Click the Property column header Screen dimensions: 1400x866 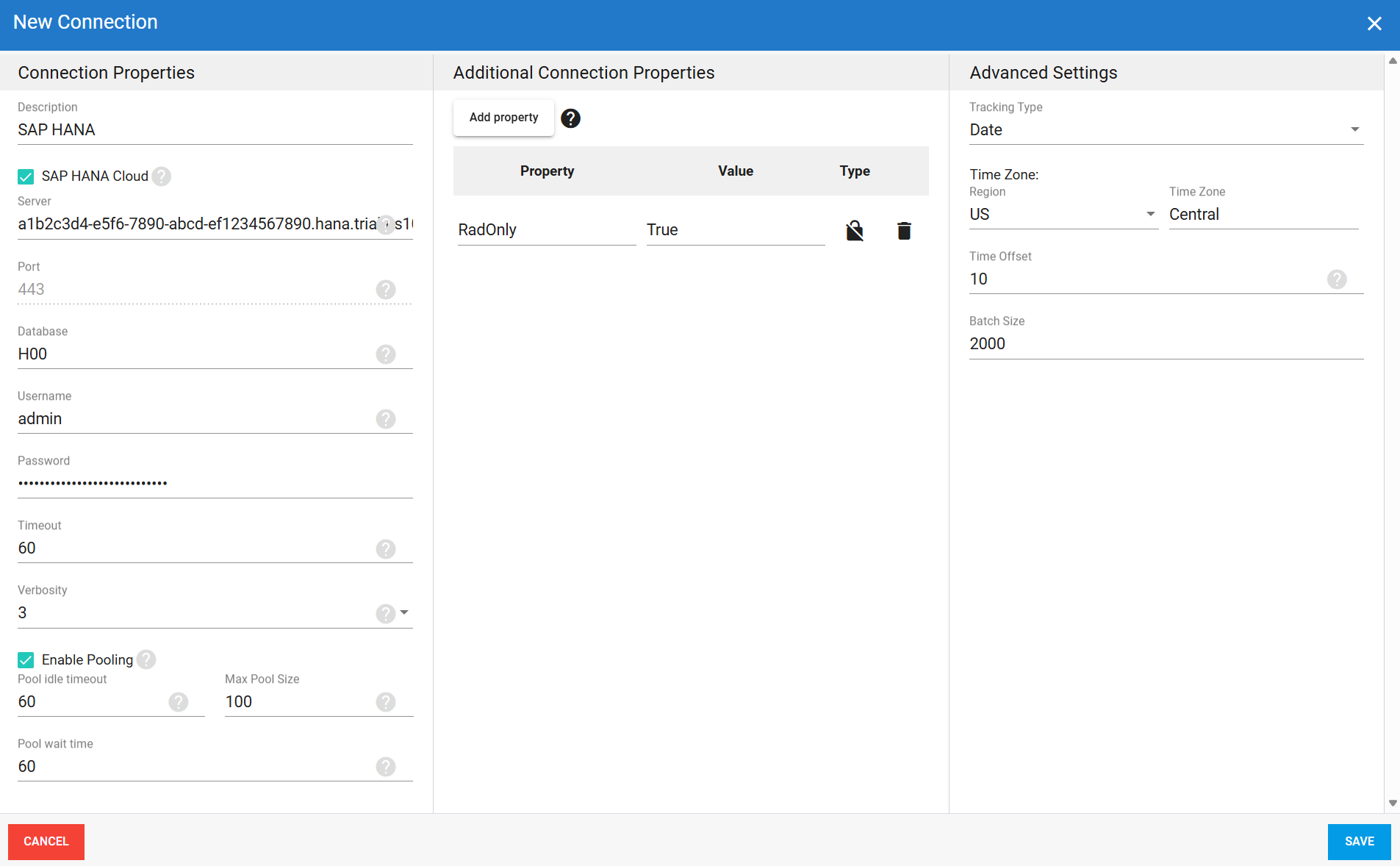pos(547,171)
